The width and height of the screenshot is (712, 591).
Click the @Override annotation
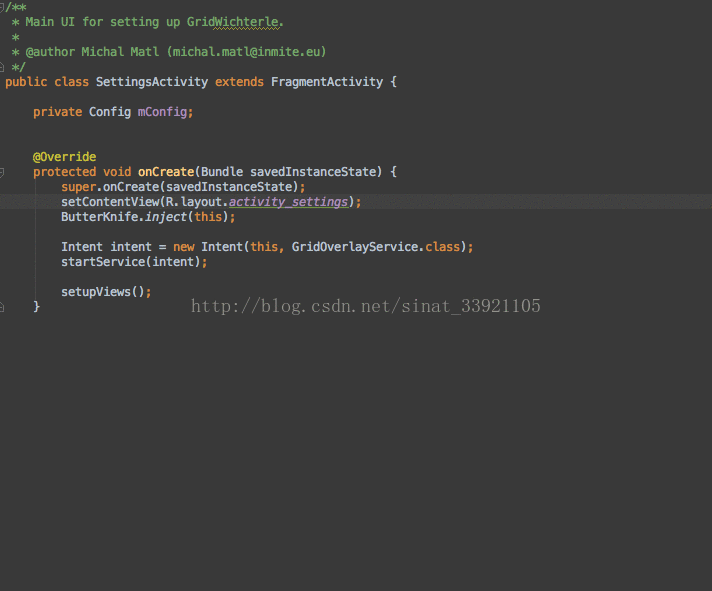pyautogui.click(x=64, y=157)
